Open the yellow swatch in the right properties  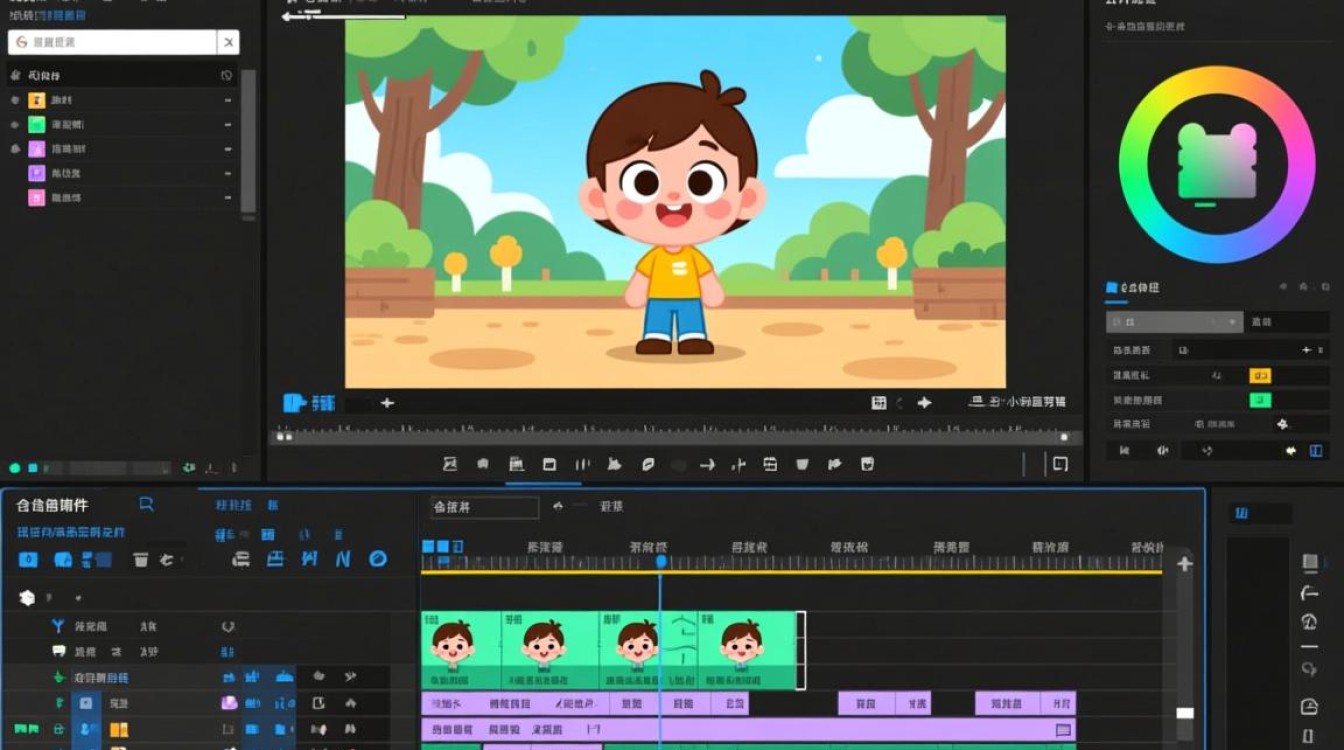[1260, 376]
